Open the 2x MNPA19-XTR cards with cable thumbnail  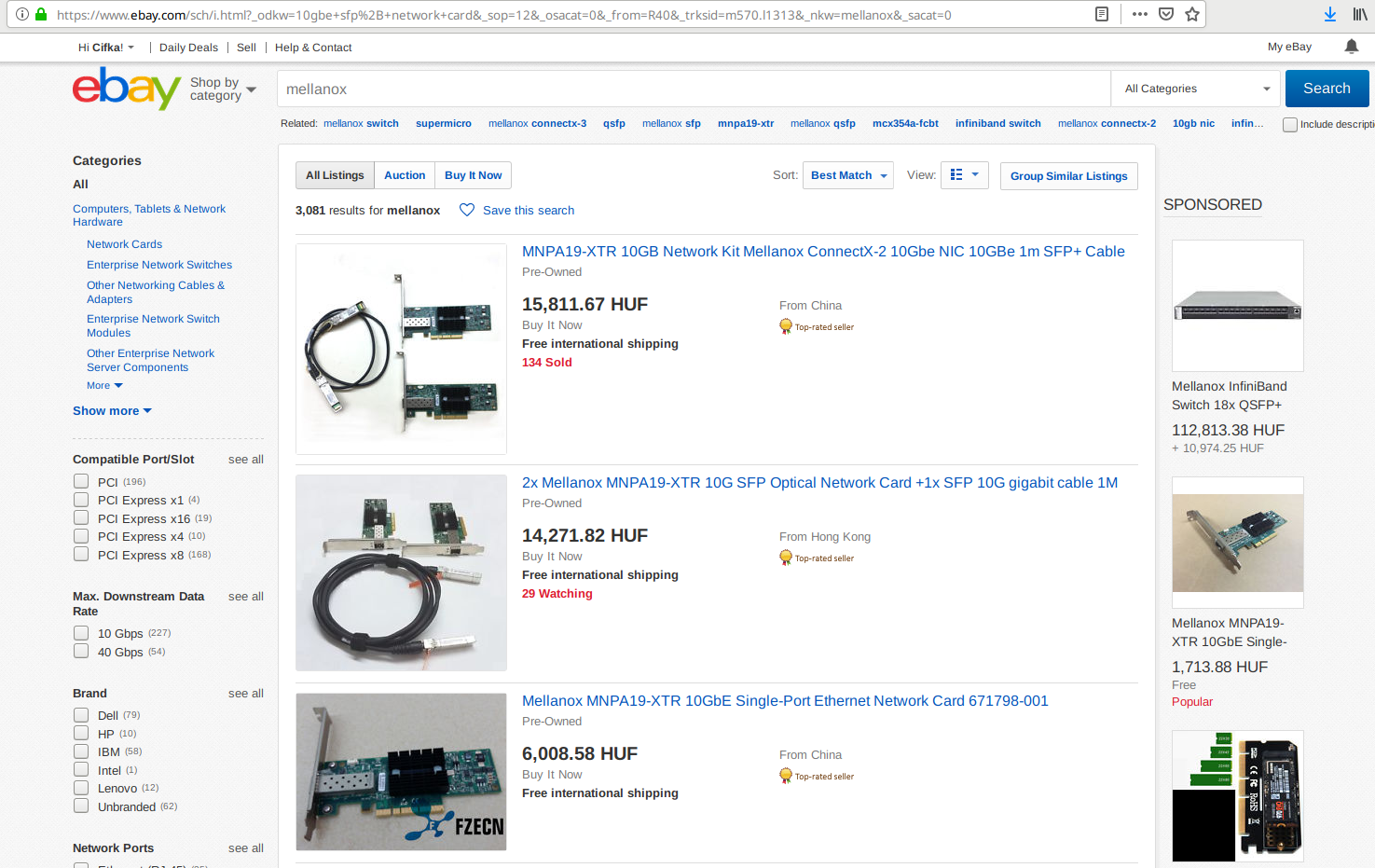coord(401,572)
